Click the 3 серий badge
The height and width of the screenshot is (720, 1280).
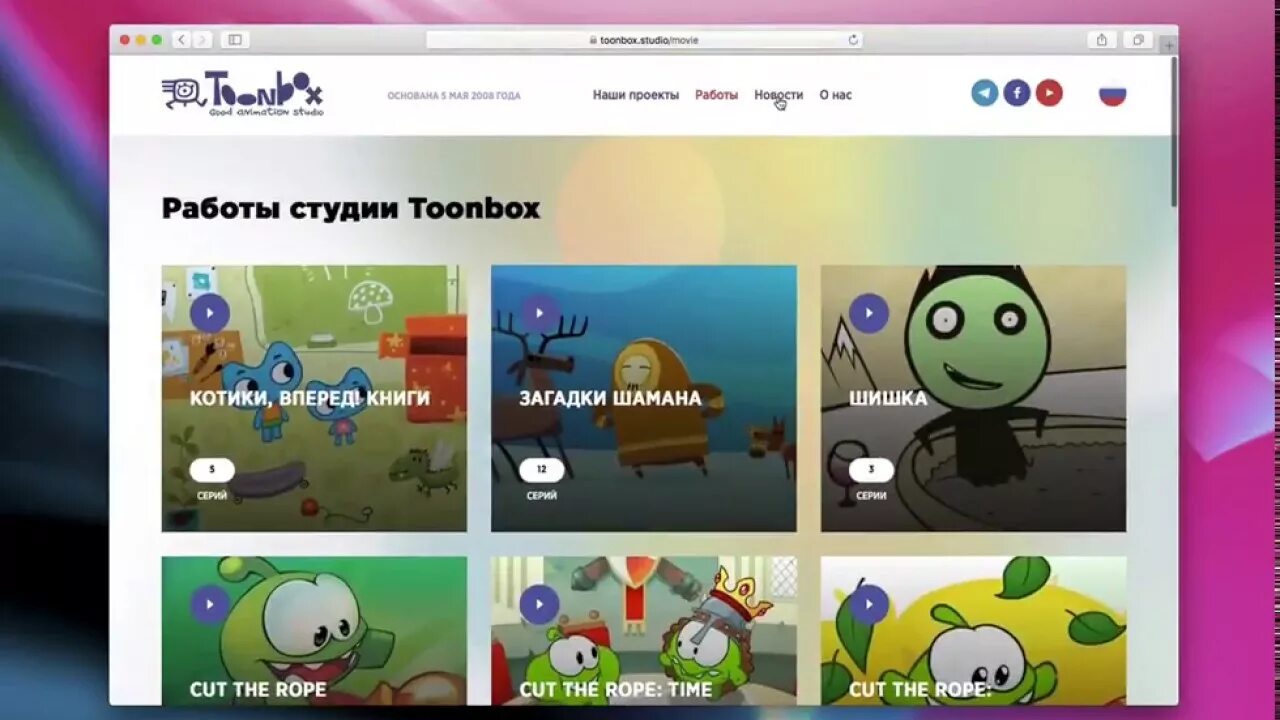tap(871, 470)
